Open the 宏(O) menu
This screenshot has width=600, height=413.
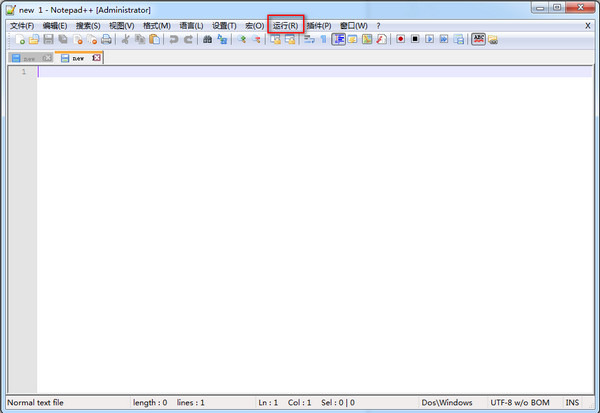pyautogui.click(x=254, y=26)
